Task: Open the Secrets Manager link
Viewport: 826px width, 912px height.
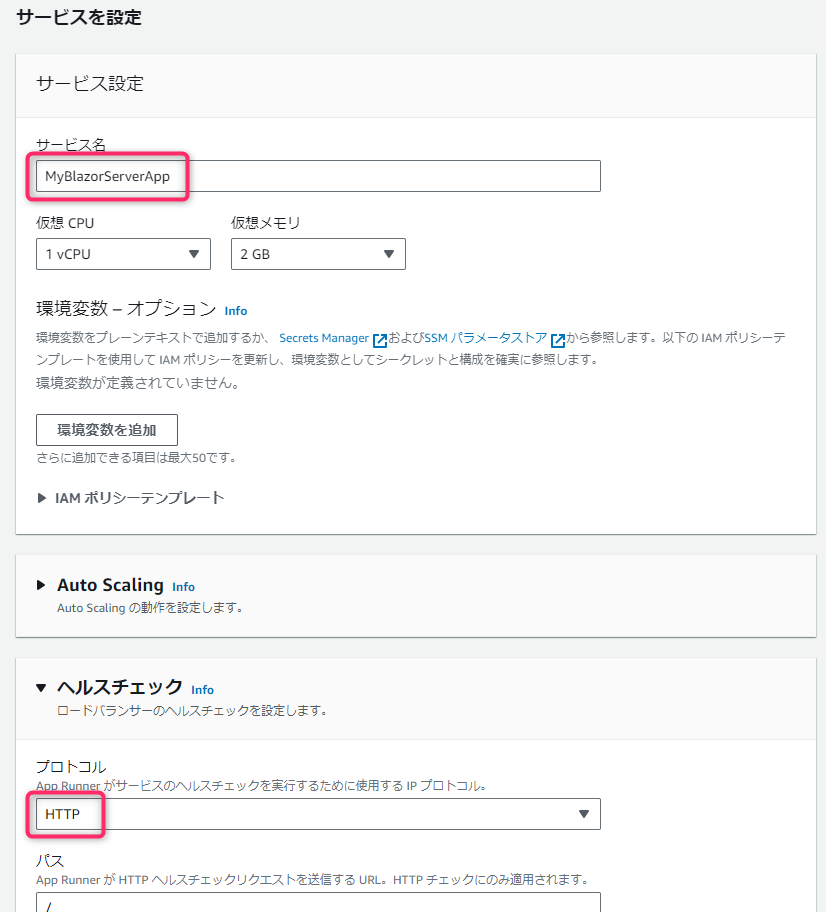Action: click(x=324, y=338)
